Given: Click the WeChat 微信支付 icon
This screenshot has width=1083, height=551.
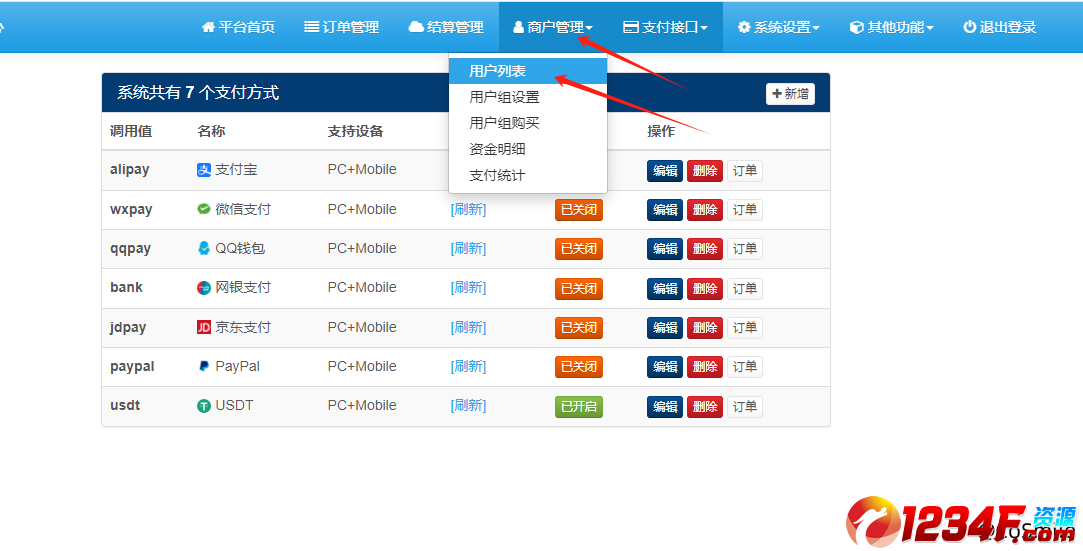Looking at the screenshot, I should pos(204,209).
